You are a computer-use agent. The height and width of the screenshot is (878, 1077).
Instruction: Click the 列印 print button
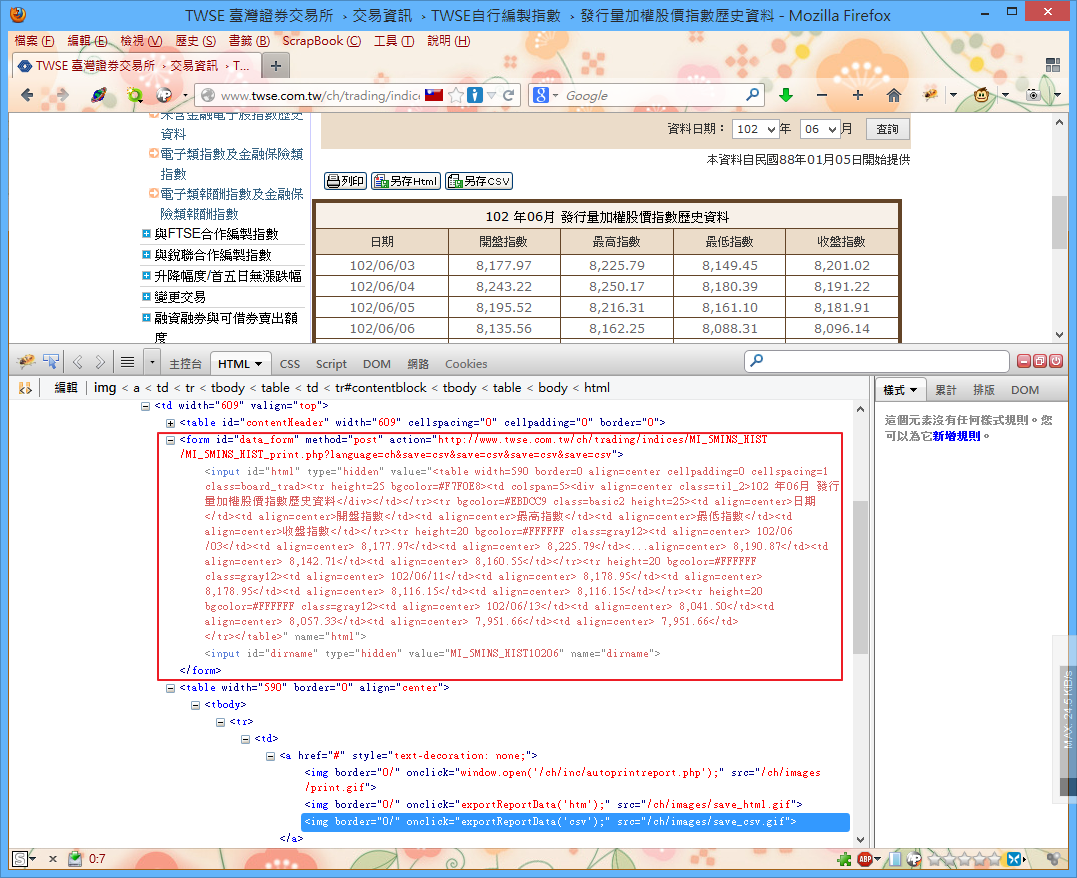[x=345, y=181]
